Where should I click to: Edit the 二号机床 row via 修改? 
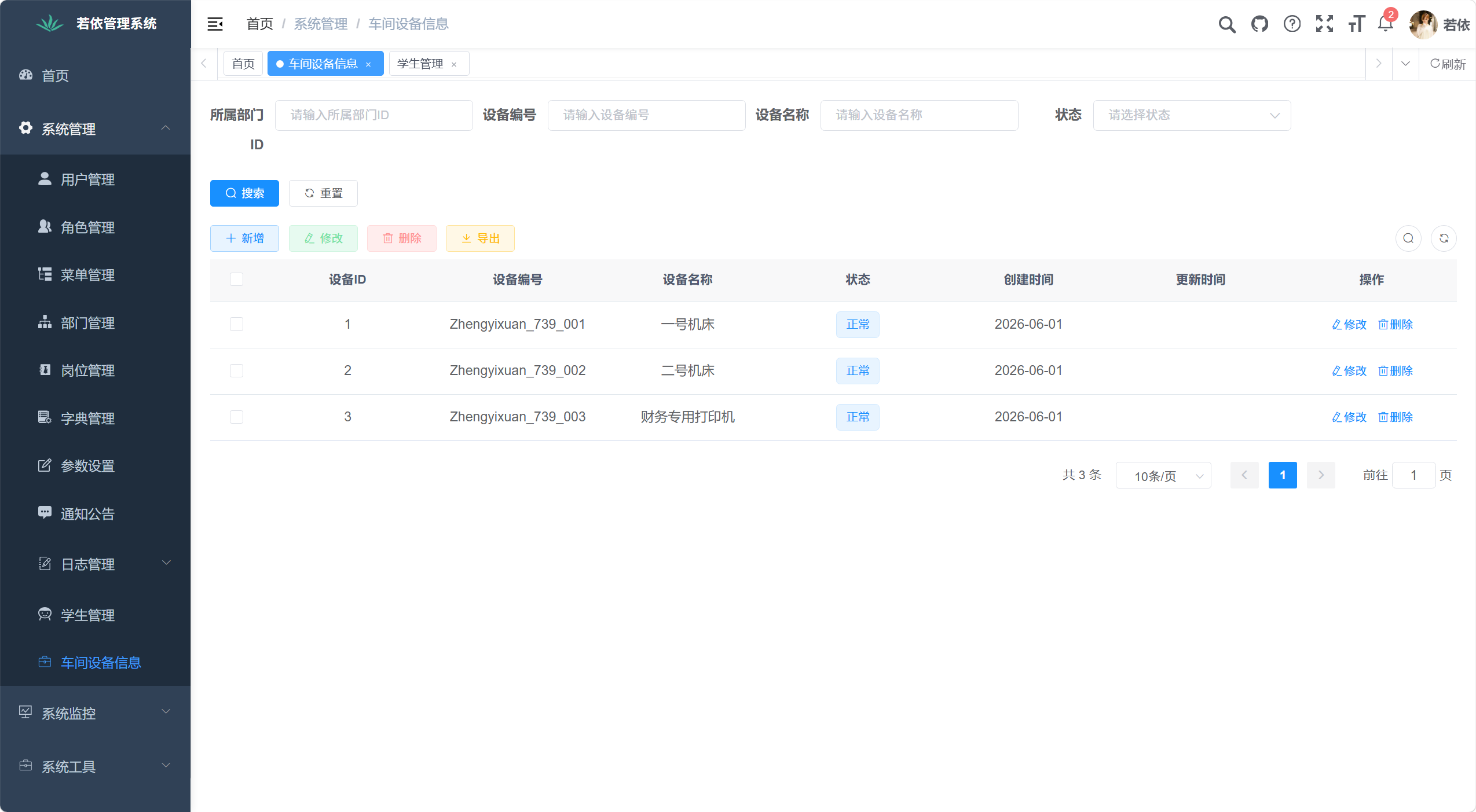pos(1349,371)
